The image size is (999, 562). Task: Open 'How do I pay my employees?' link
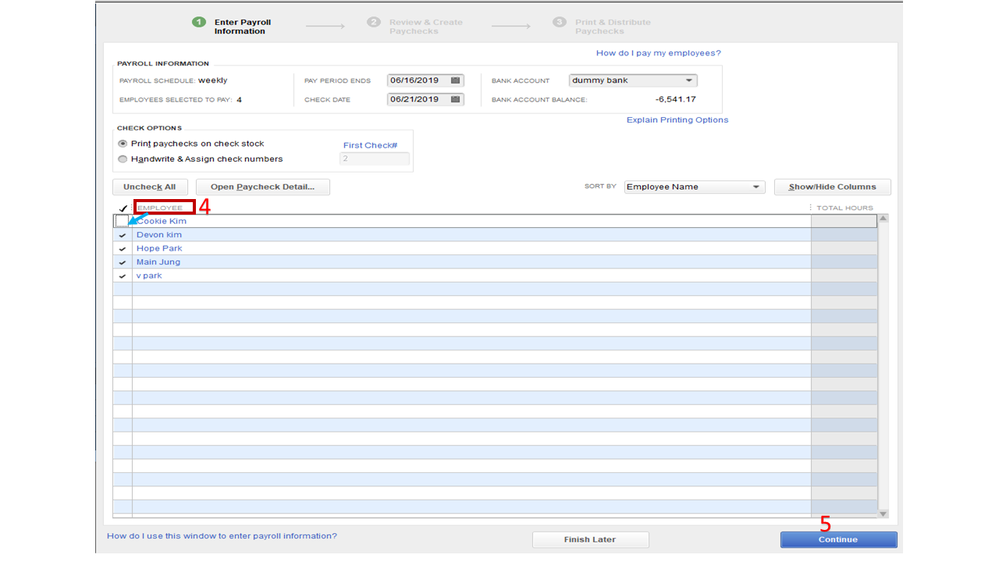click(658, 53)
